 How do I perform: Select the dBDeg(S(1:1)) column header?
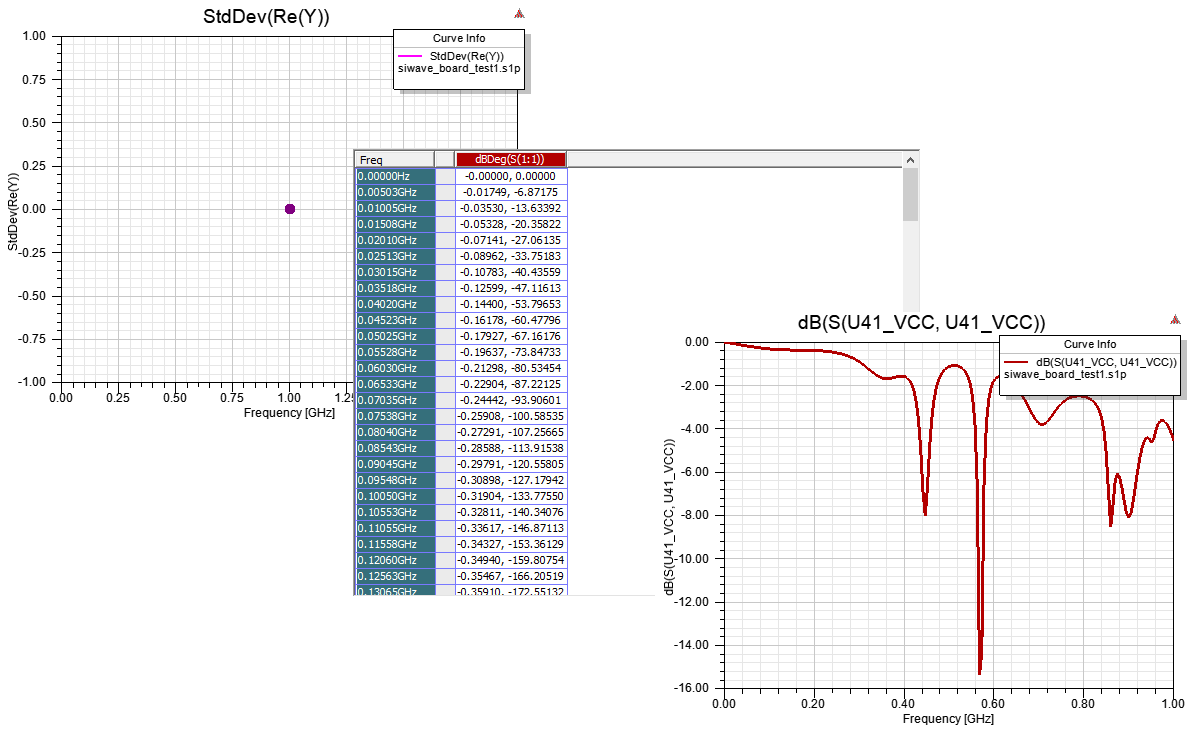point(511,159)
